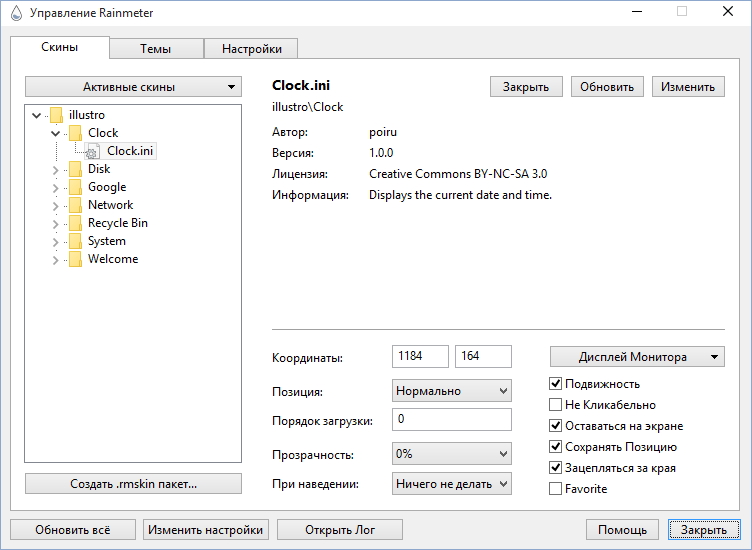Toggle Зацепляться за края checkbox

(x=555, y=468)
